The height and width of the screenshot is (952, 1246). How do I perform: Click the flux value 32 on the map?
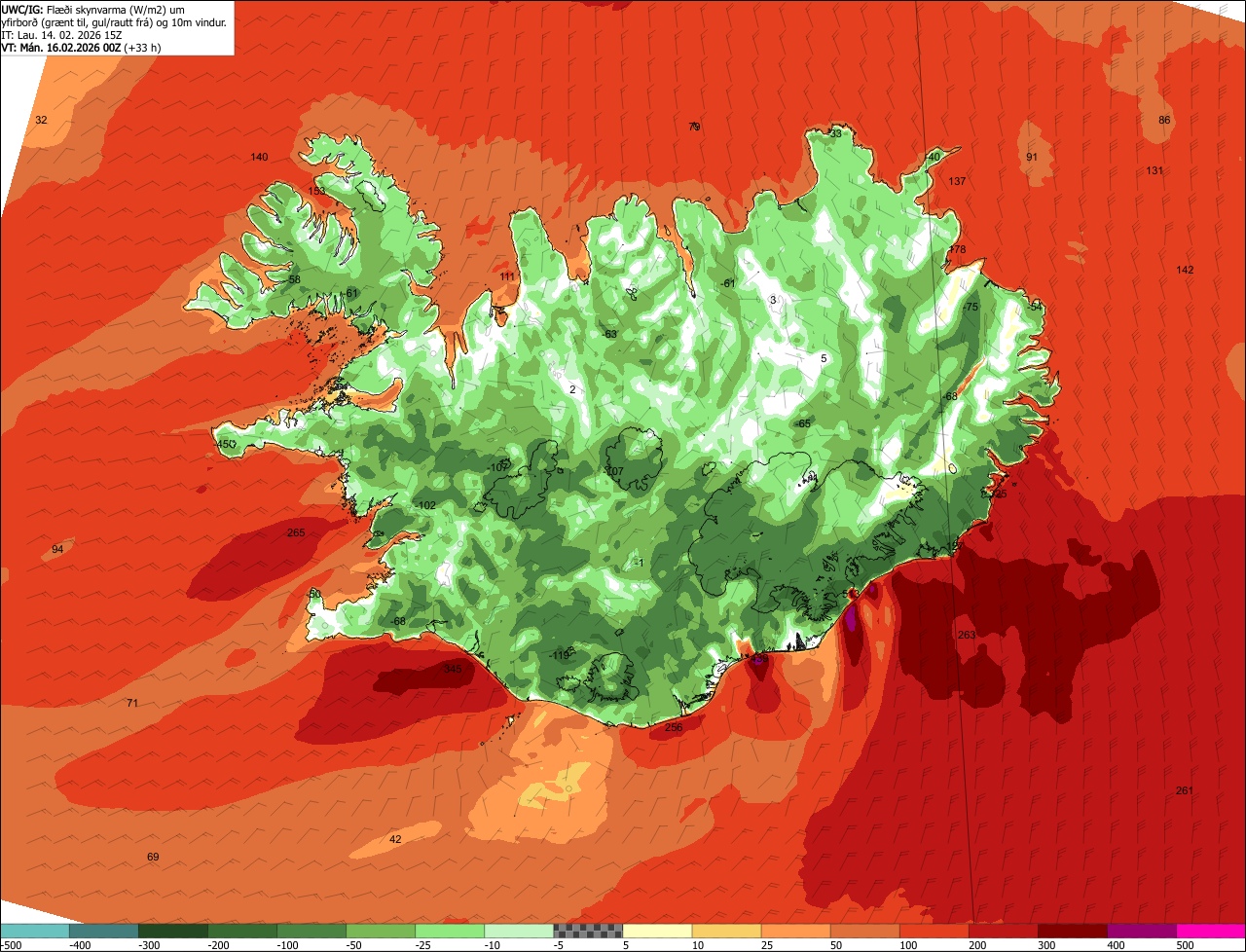[41, 120]
